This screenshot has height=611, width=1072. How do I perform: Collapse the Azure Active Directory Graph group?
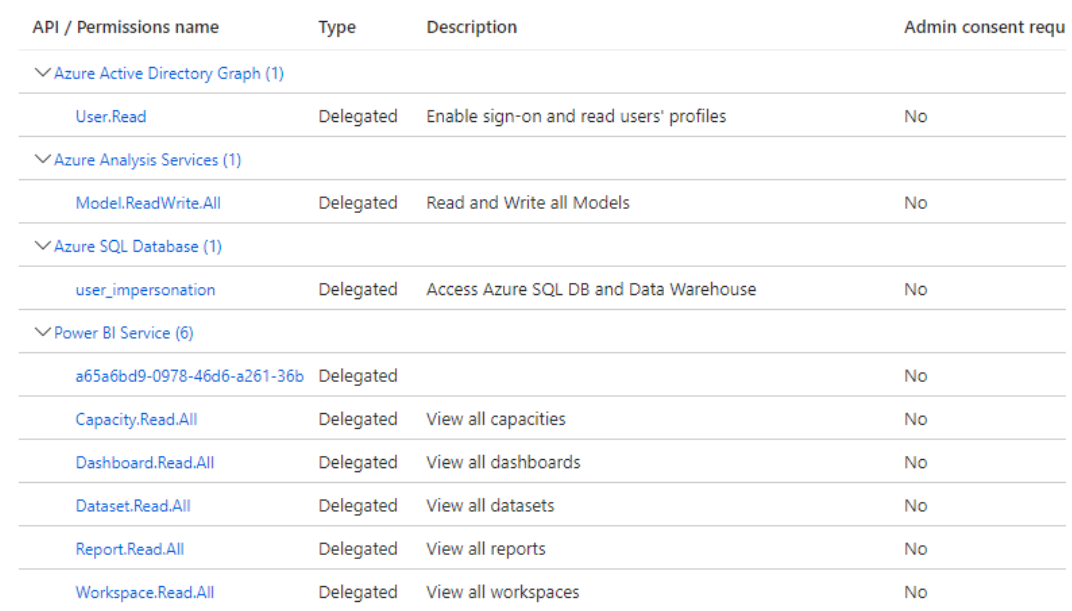[42, 73]
